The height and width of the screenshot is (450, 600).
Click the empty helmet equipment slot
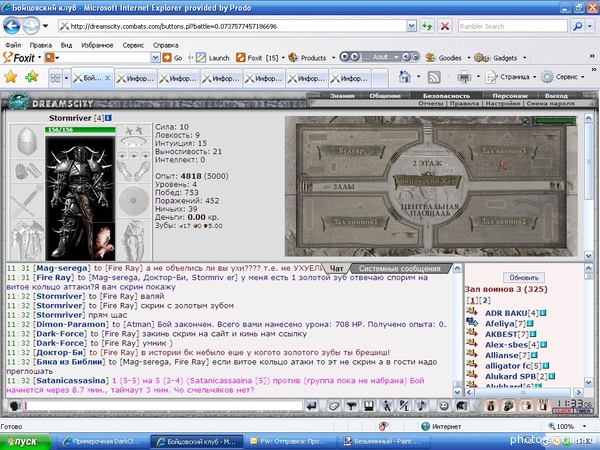click(x=27, y=141)
